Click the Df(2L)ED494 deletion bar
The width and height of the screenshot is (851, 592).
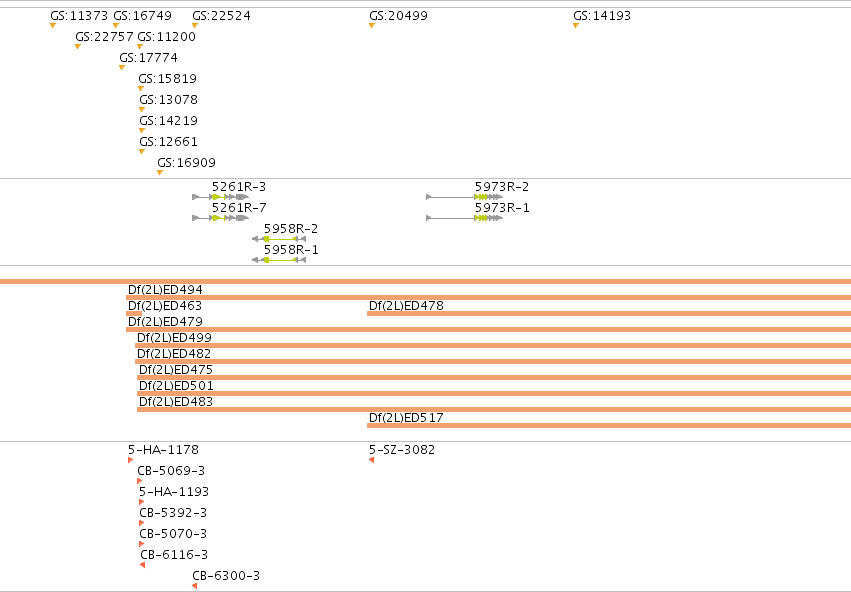pyautogui.click(x=488, y=297)
